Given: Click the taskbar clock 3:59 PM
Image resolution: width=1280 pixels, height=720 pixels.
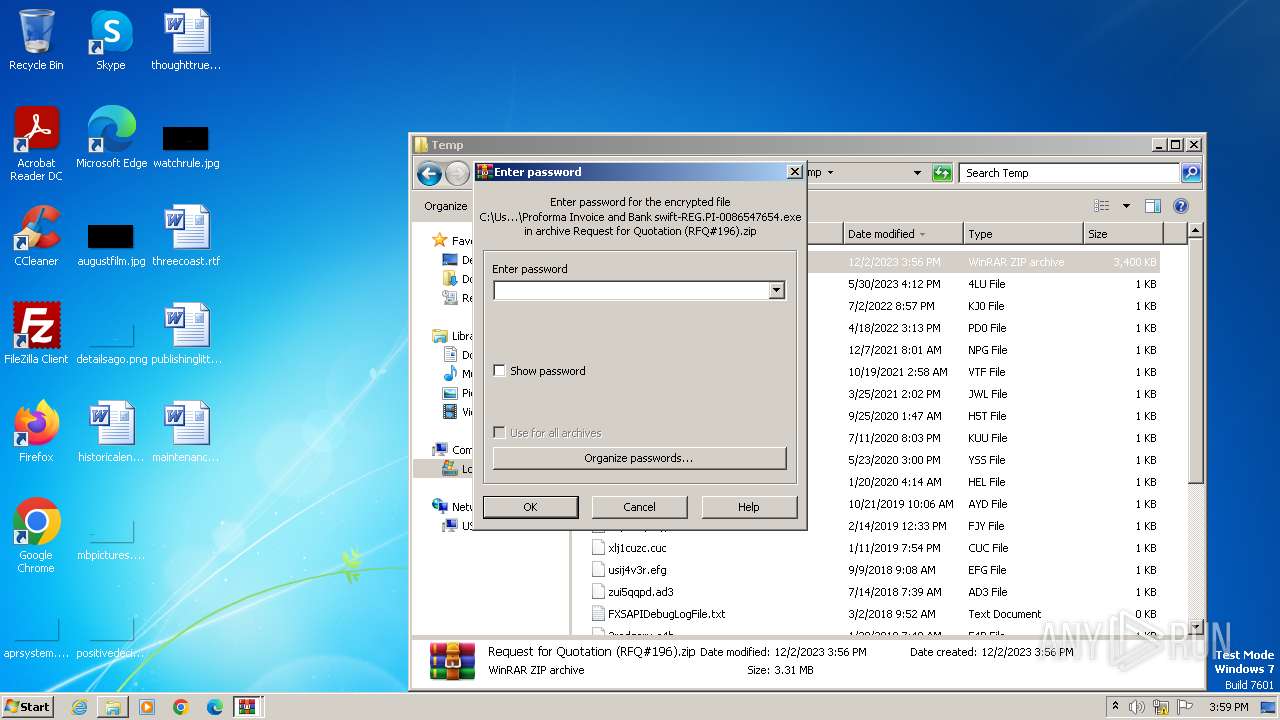Looking at the screenshot, I should pyautogui.click(x=1228, y=707).
